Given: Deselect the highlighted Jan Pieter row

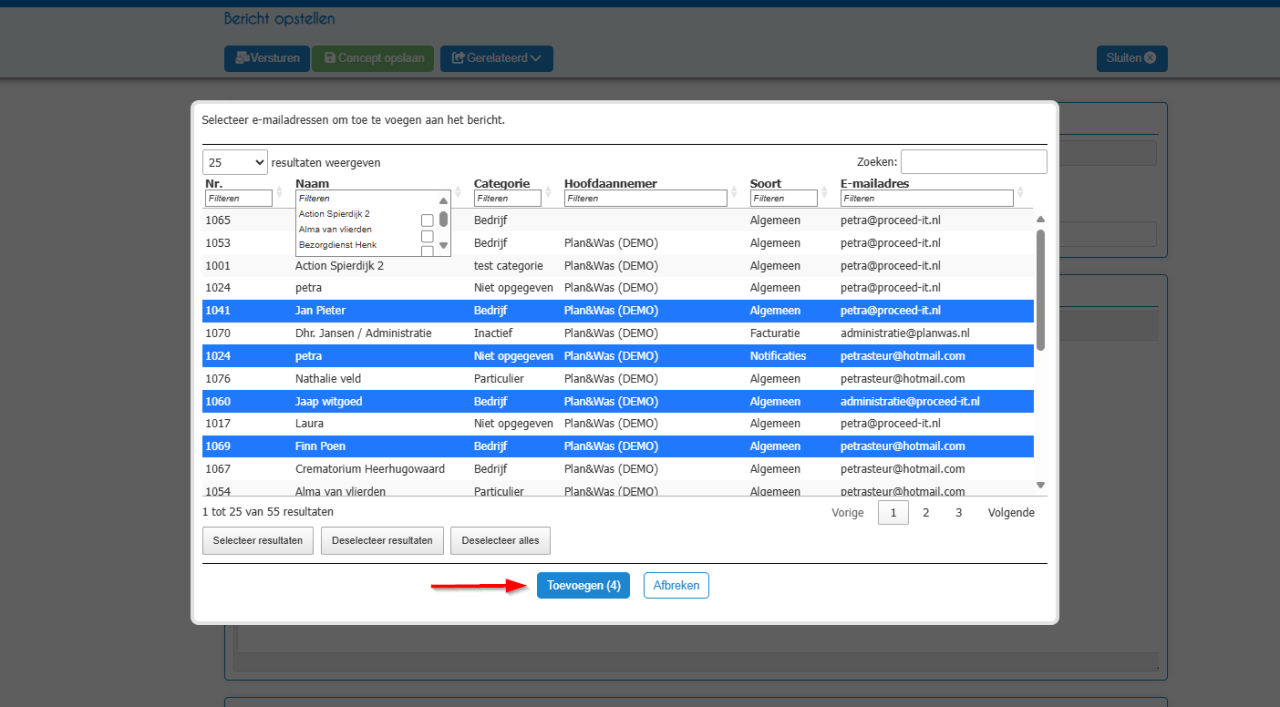Looking at the screenshot, I should click(618, 311).
